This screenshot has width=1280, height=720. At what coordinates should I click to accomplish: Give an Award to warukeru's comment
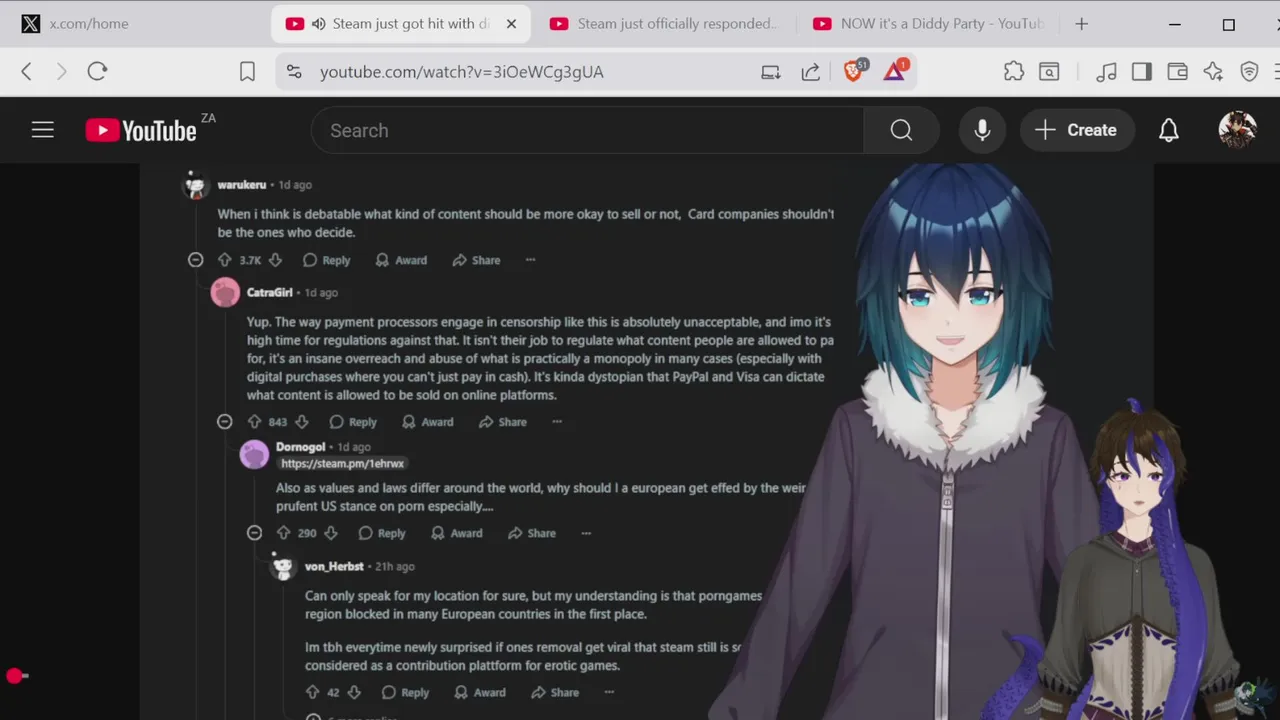point(401,260)
